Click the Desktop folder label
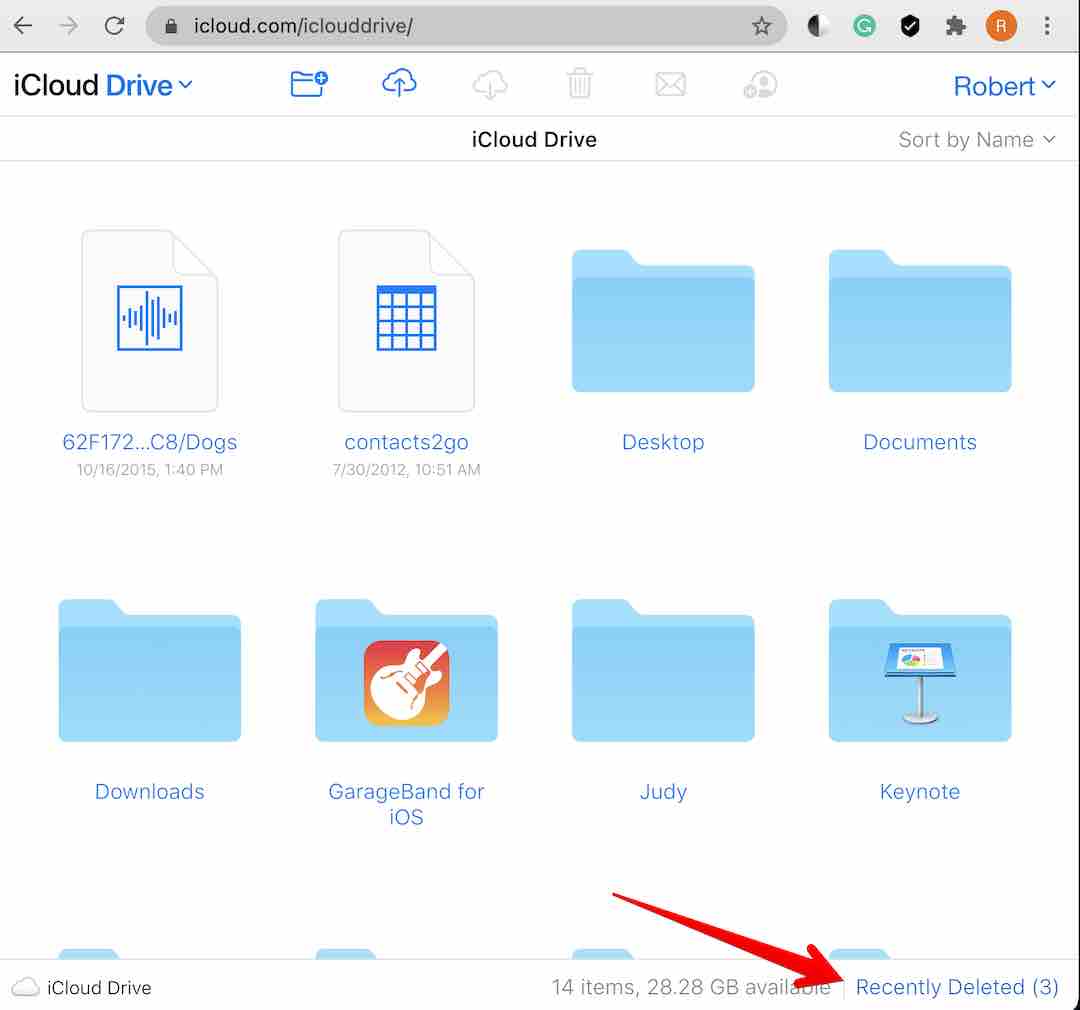Image resolution: width=1080 pixels, height=1010 pixels. [663, 442]
